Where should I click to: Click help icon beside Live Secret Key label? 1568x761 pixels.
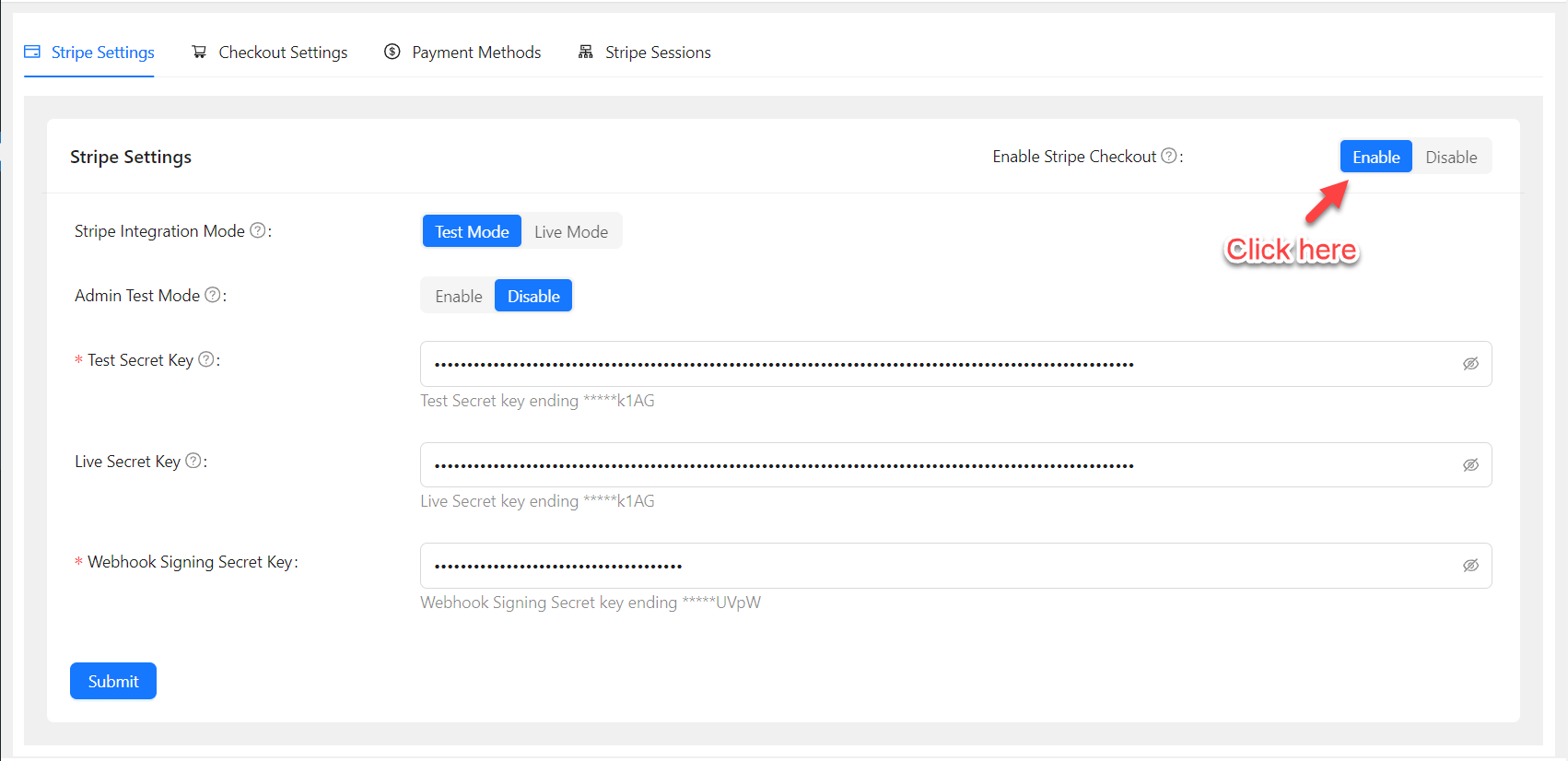(x=193, y=461)
